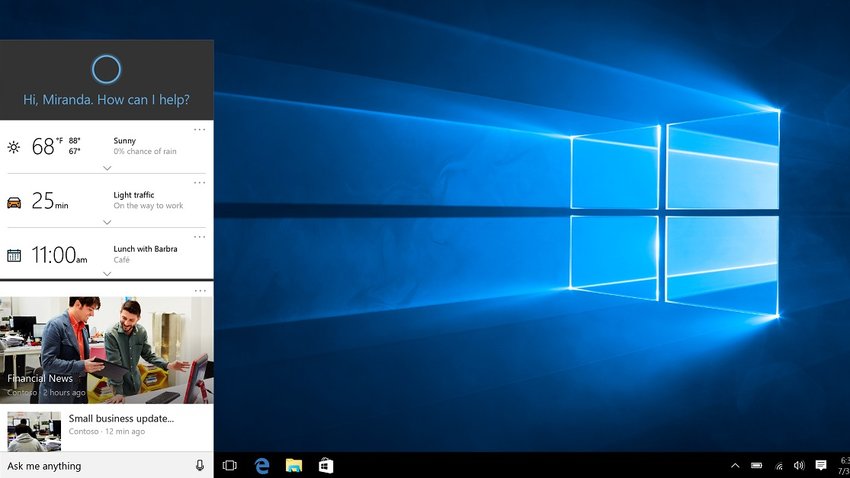Open File Explorer from the taskbar

click(x=294, y=466)
